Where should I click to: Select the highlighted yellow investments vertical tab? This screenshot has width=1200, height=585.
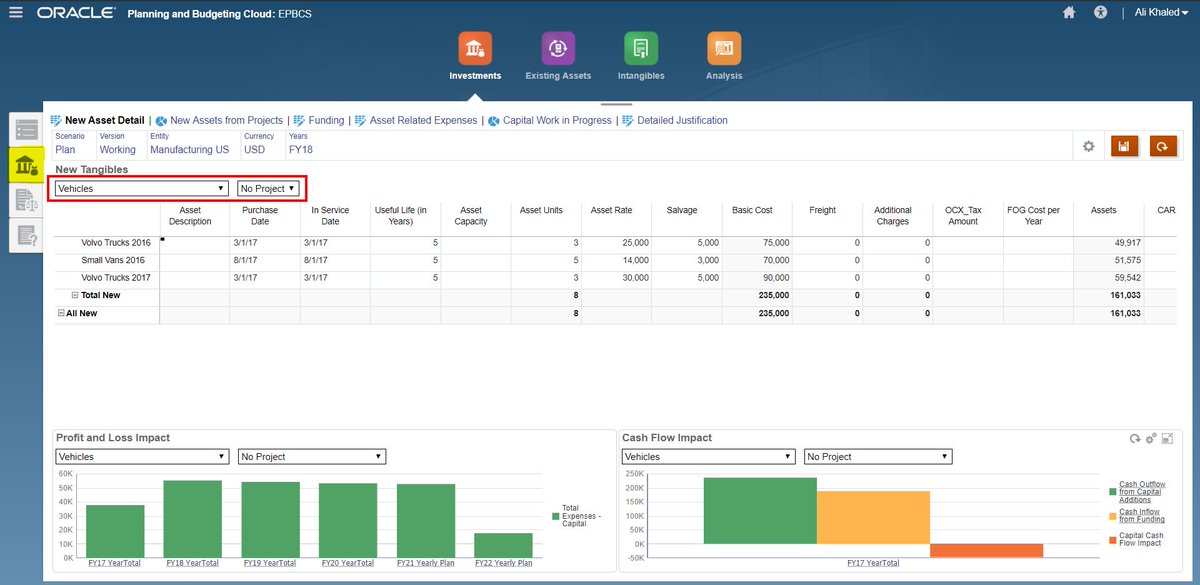(x=26, y=165)
